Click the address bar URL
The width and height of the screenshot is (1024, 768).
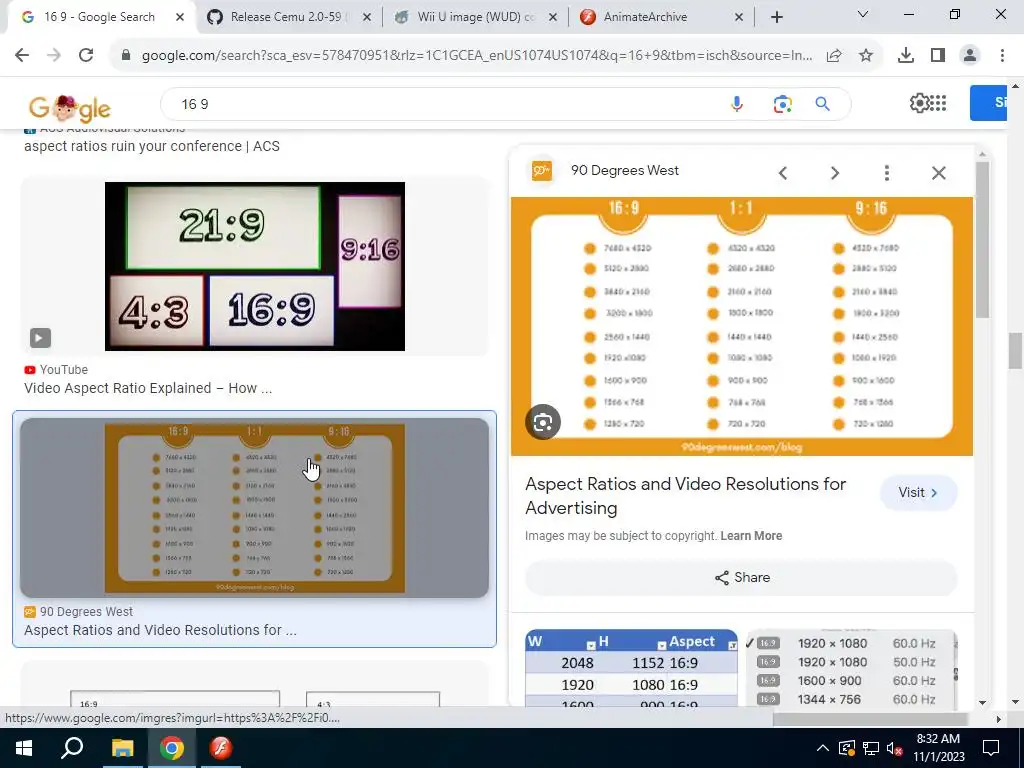(x=477, y=56)
